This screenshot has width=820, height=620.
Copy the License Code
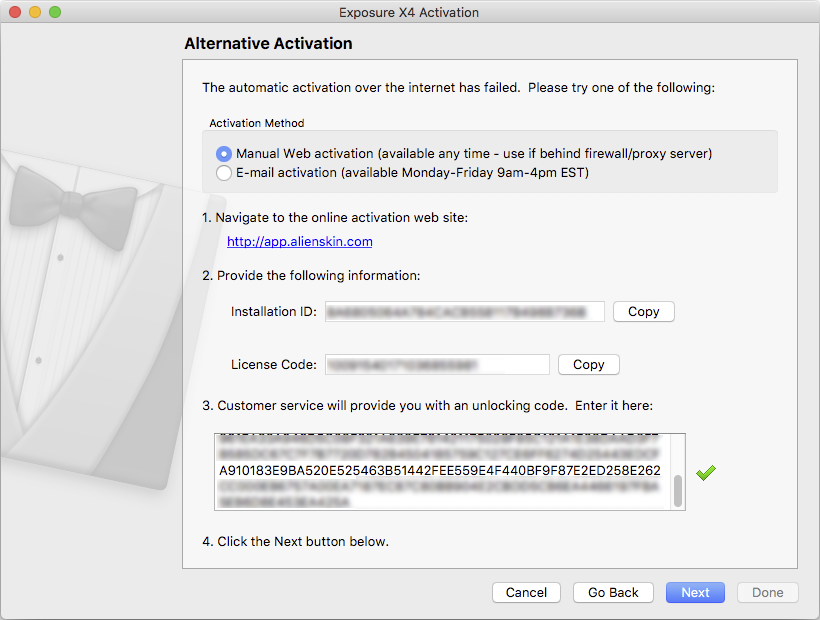pyautogui.click(x=589, y=364)
